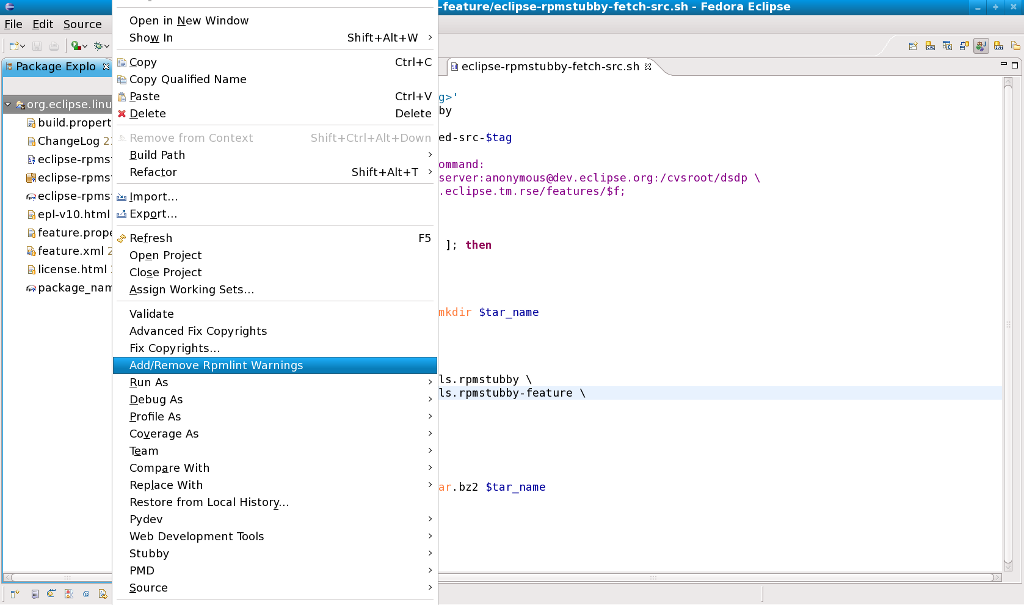This screenshot has height=605, width=1024.
Task: Minimize the editor area pane
Action: [x=1004, y=64]
